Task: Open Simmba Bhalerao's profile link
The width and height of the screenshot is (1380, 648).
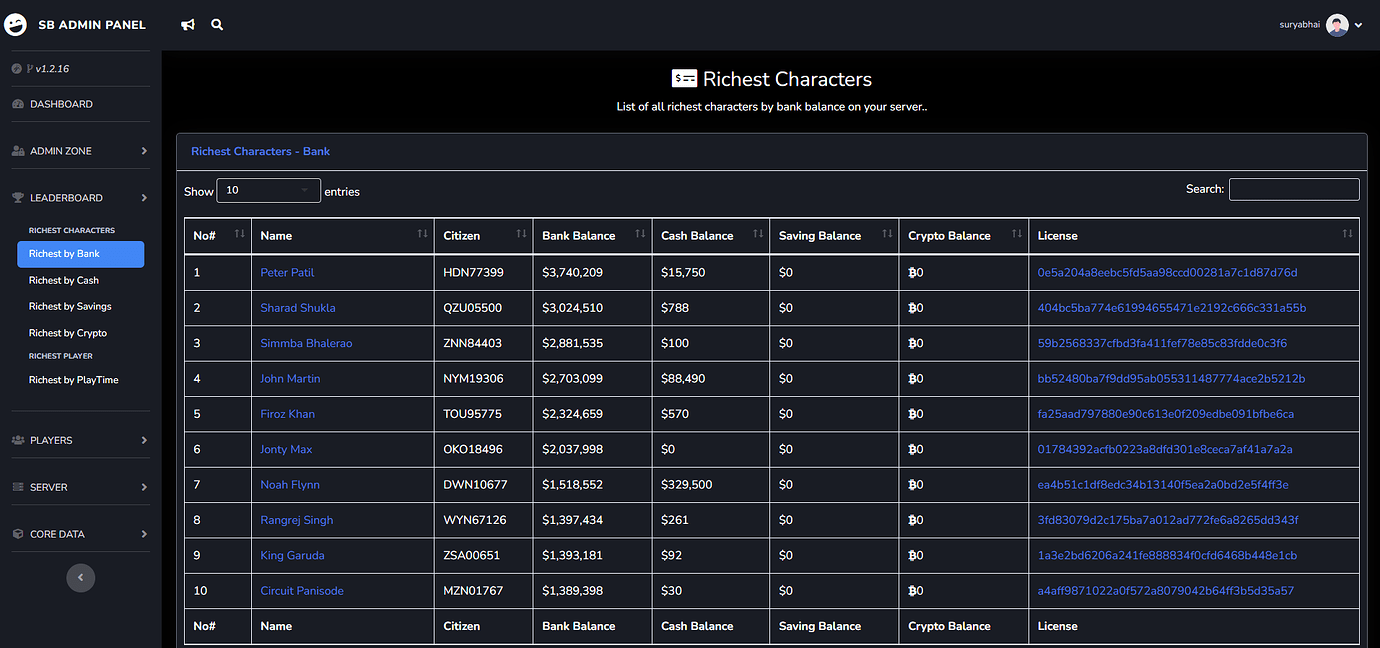Action: coord(306,343)
